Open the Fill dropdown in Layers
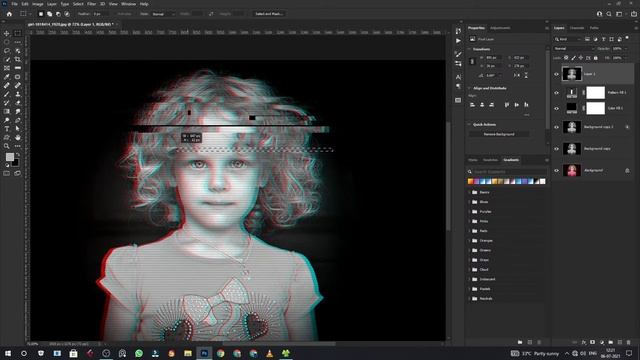 tap(625, 58)
